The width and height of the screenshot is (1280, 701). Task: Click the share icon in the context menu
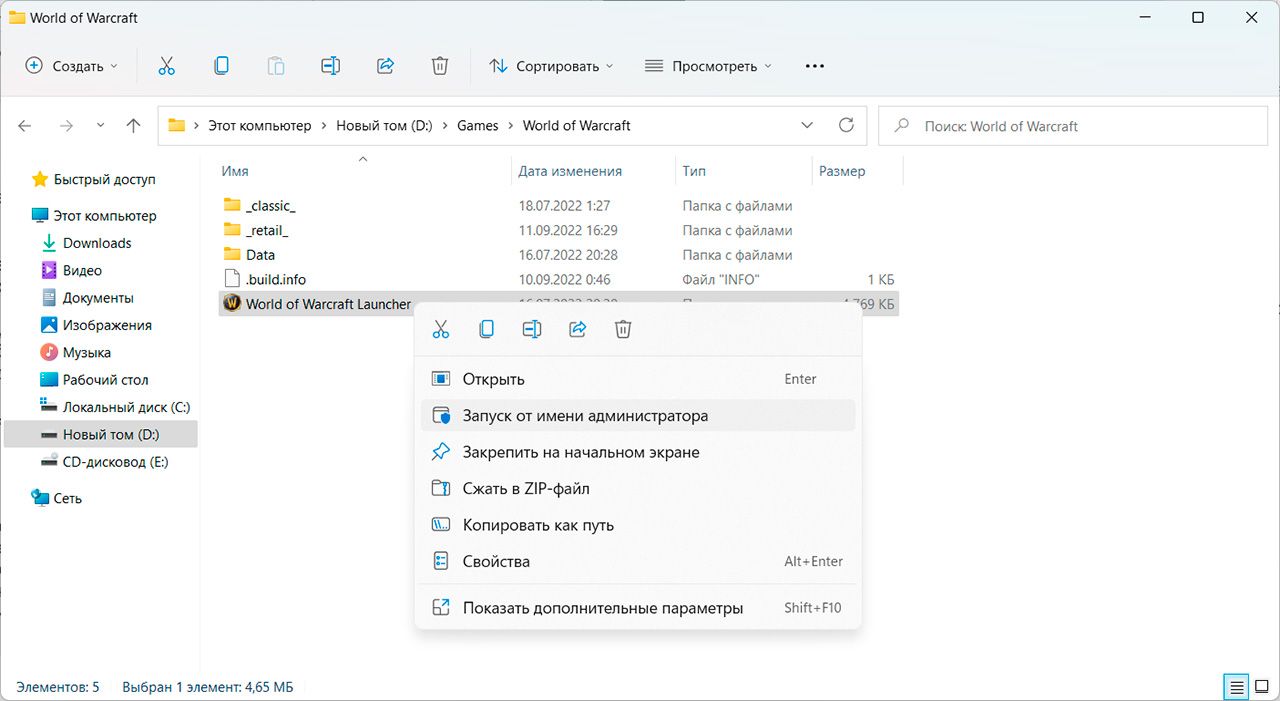pos(577,329)
